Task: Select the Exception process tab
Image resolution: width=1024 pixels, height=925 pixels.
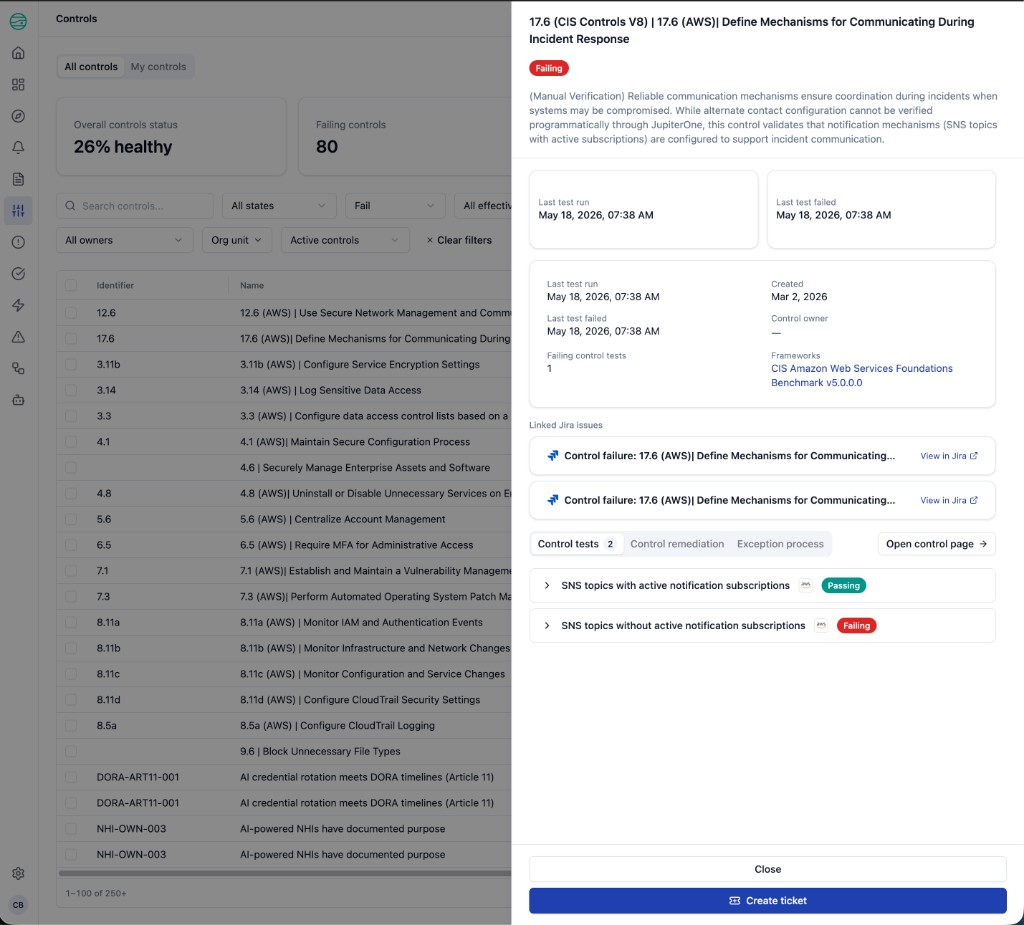Action: coord(780,544)
